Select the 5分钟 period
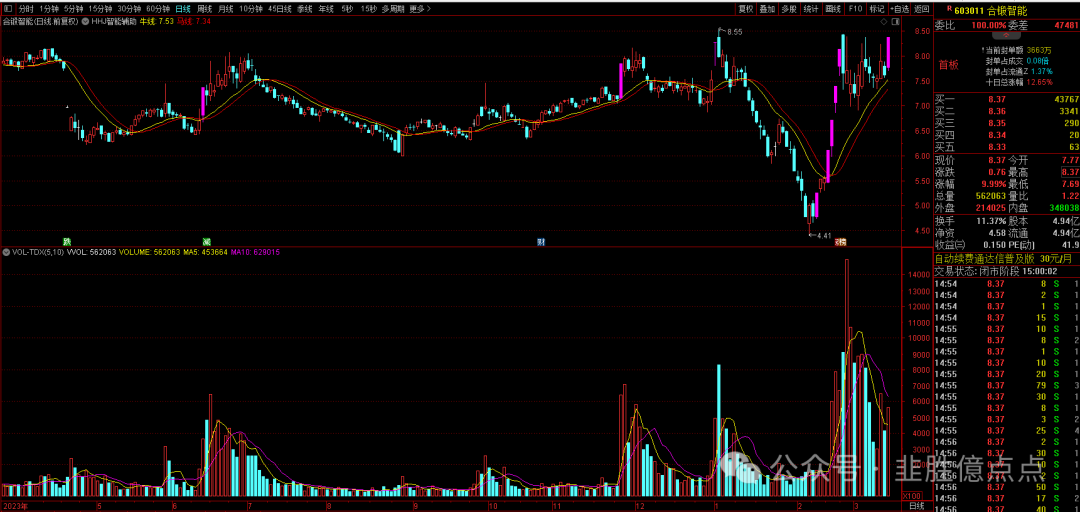1080x512 pixels. pyautogui.click(x=73, y=10)
